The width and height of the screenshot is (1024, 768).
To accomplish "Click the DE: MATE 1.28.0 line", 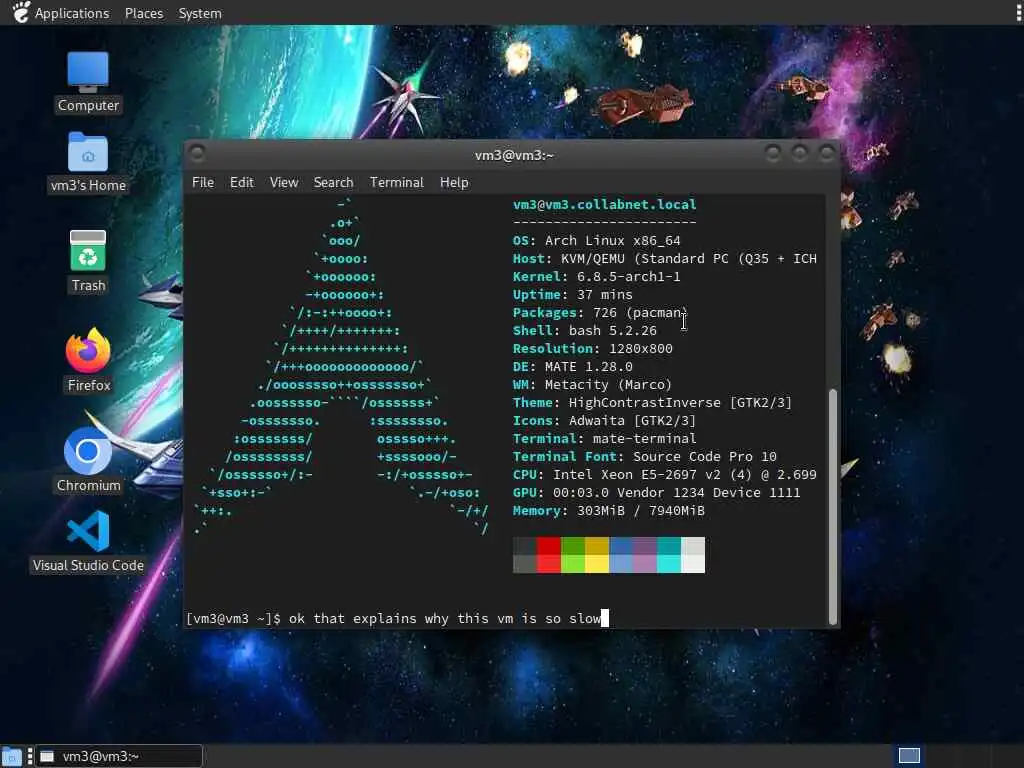I will pyautogui.click(x=573, y=366).
